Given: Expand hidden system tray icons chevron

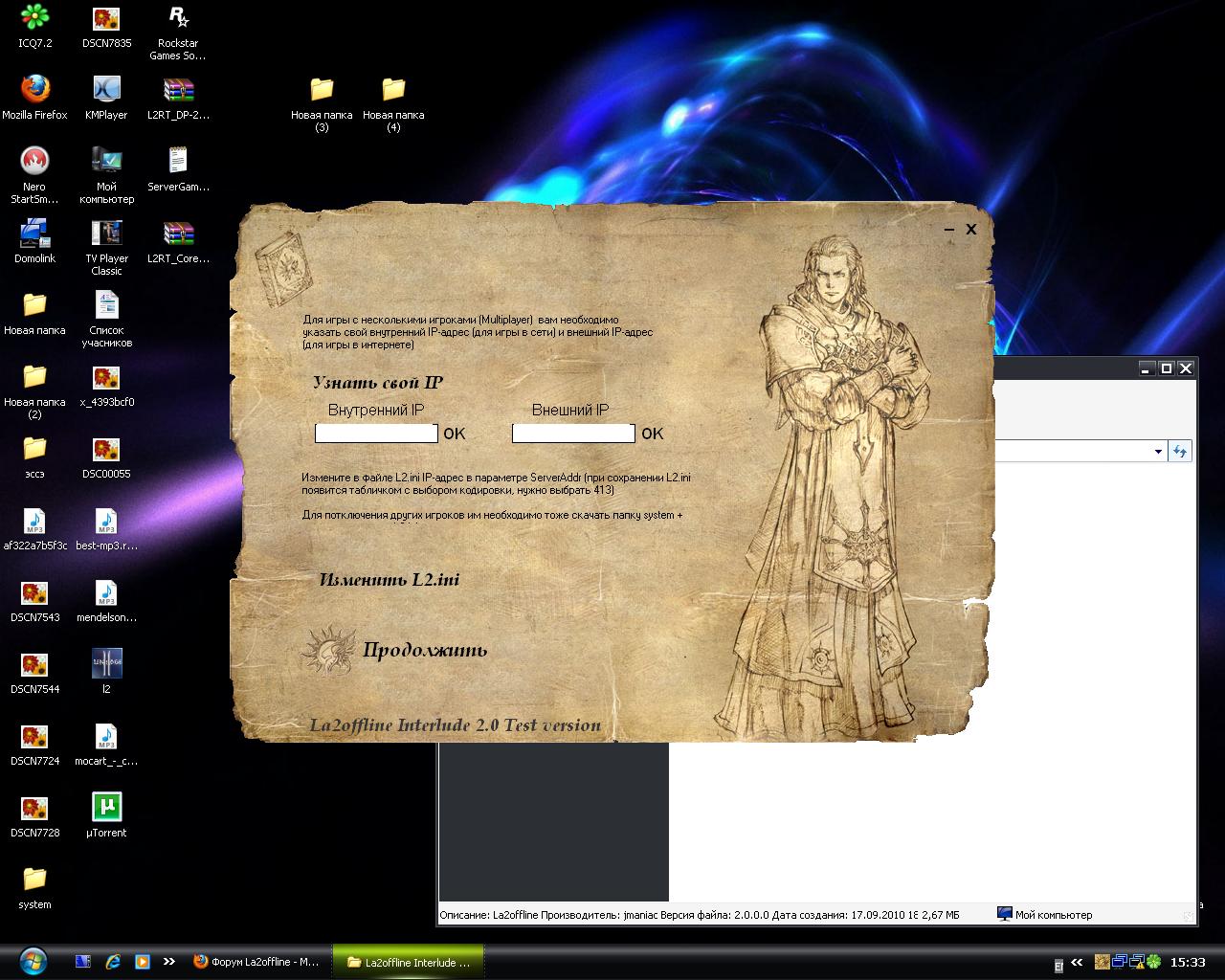Looking at the screenshot, I should [1077, 963].
